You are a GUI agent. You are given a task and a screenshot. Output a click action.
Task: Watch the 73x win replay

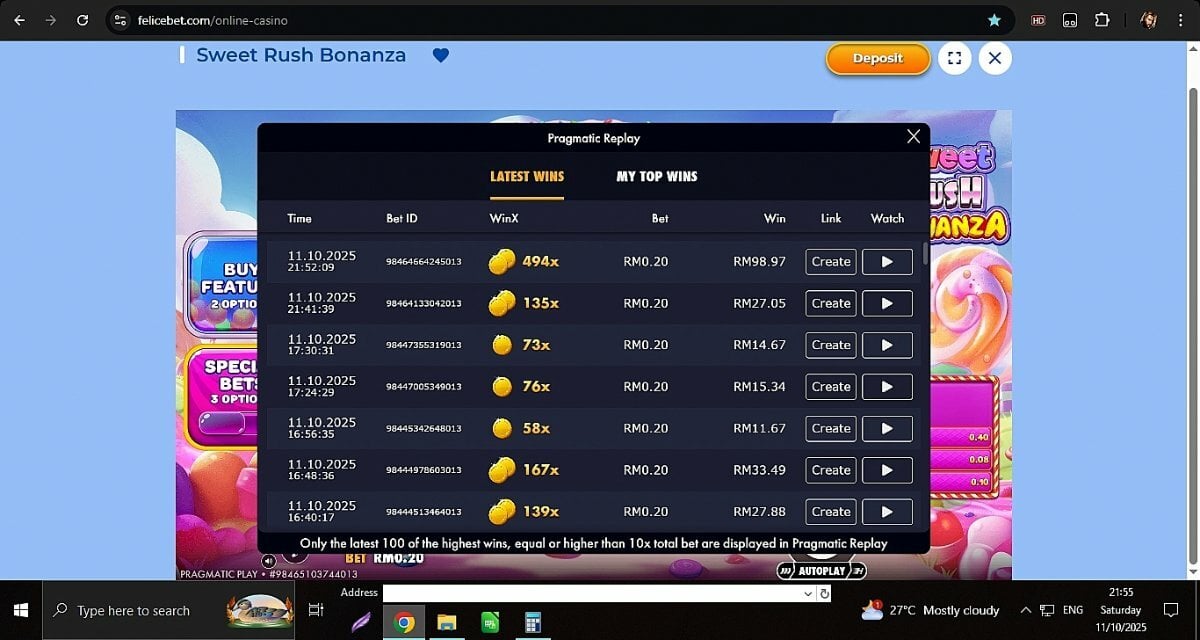(x=886, y=345)
